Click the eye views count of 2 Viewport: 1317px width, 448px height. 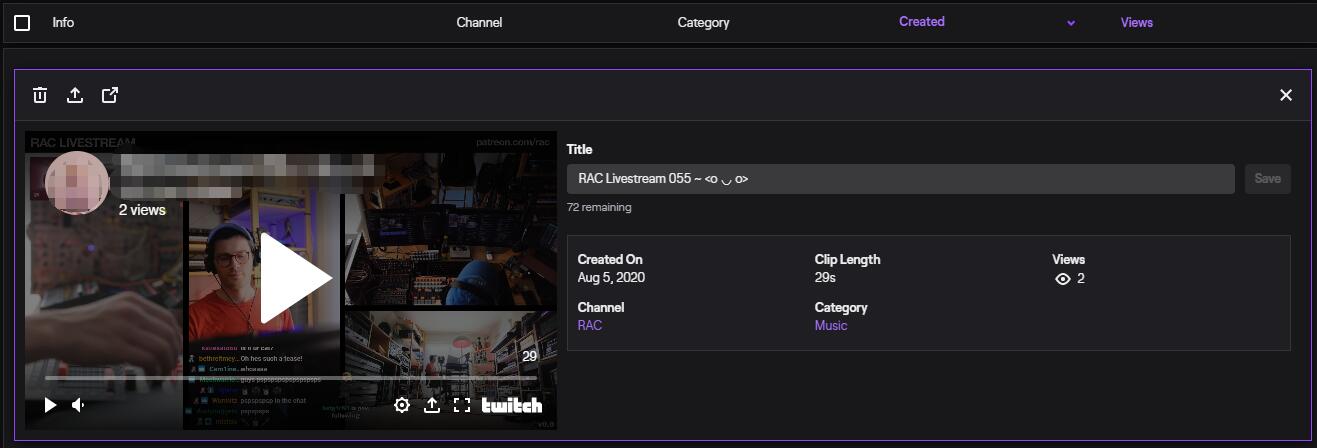(1070, 278)
